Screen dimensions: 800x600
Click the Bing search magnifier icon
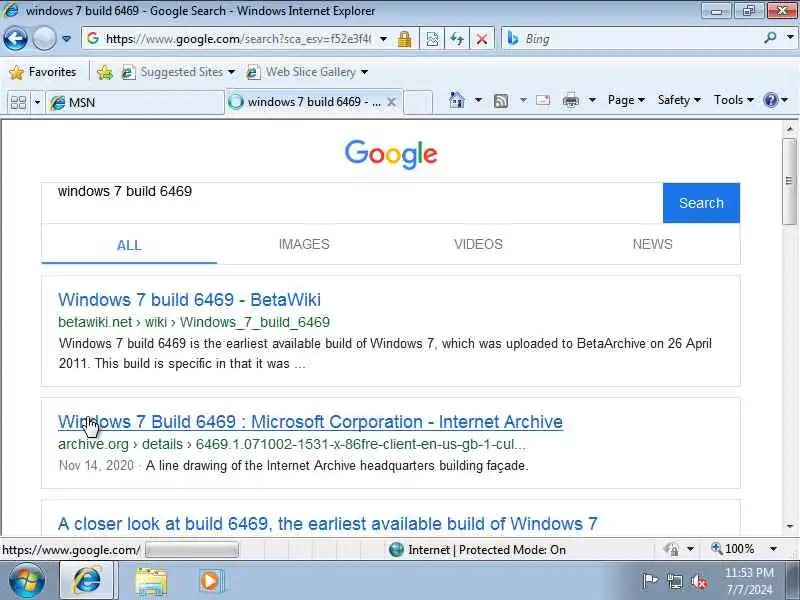pos(770,38)
